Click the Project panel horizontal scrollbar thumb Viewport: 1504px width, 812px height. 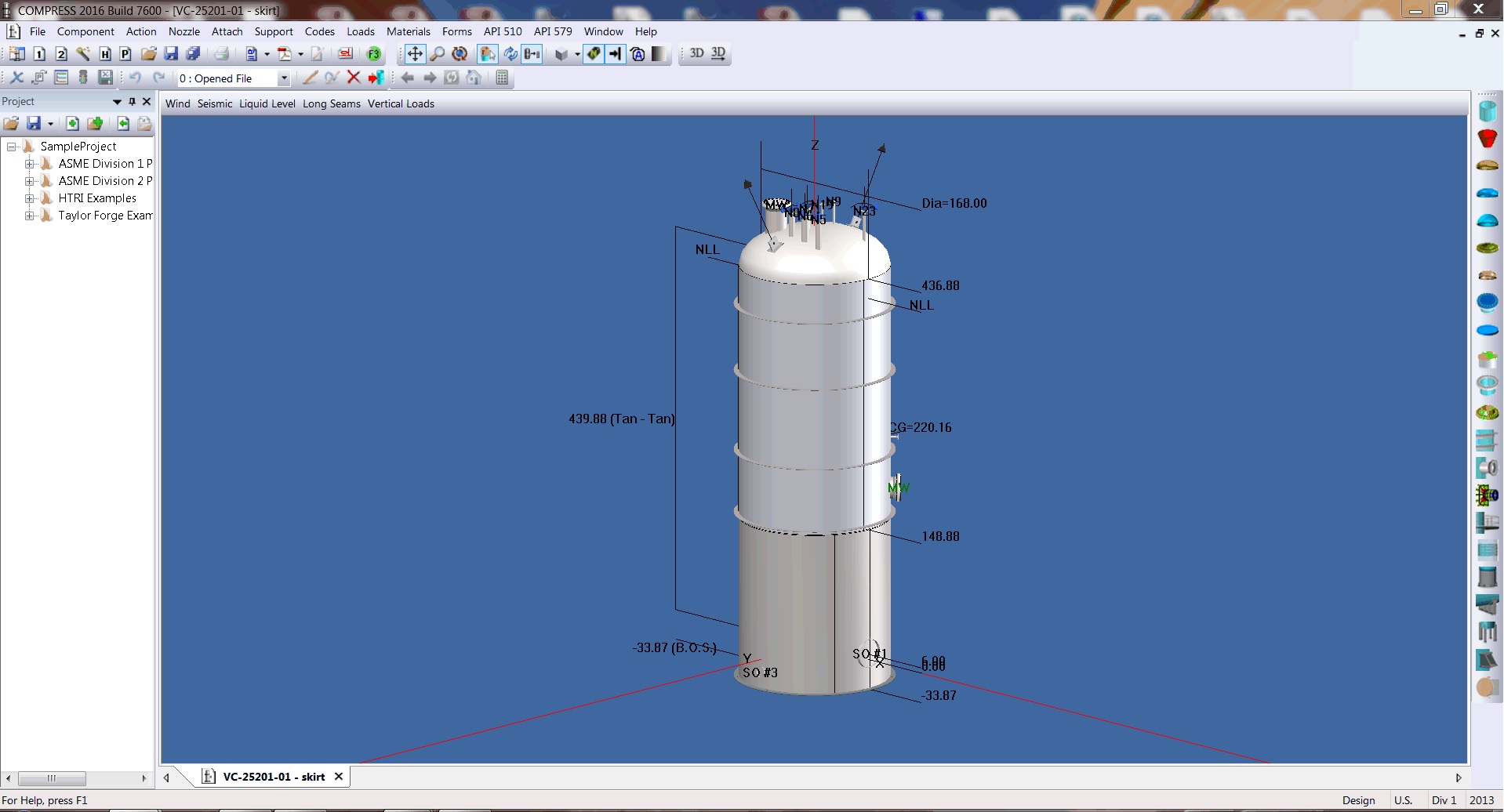[52, 778]
